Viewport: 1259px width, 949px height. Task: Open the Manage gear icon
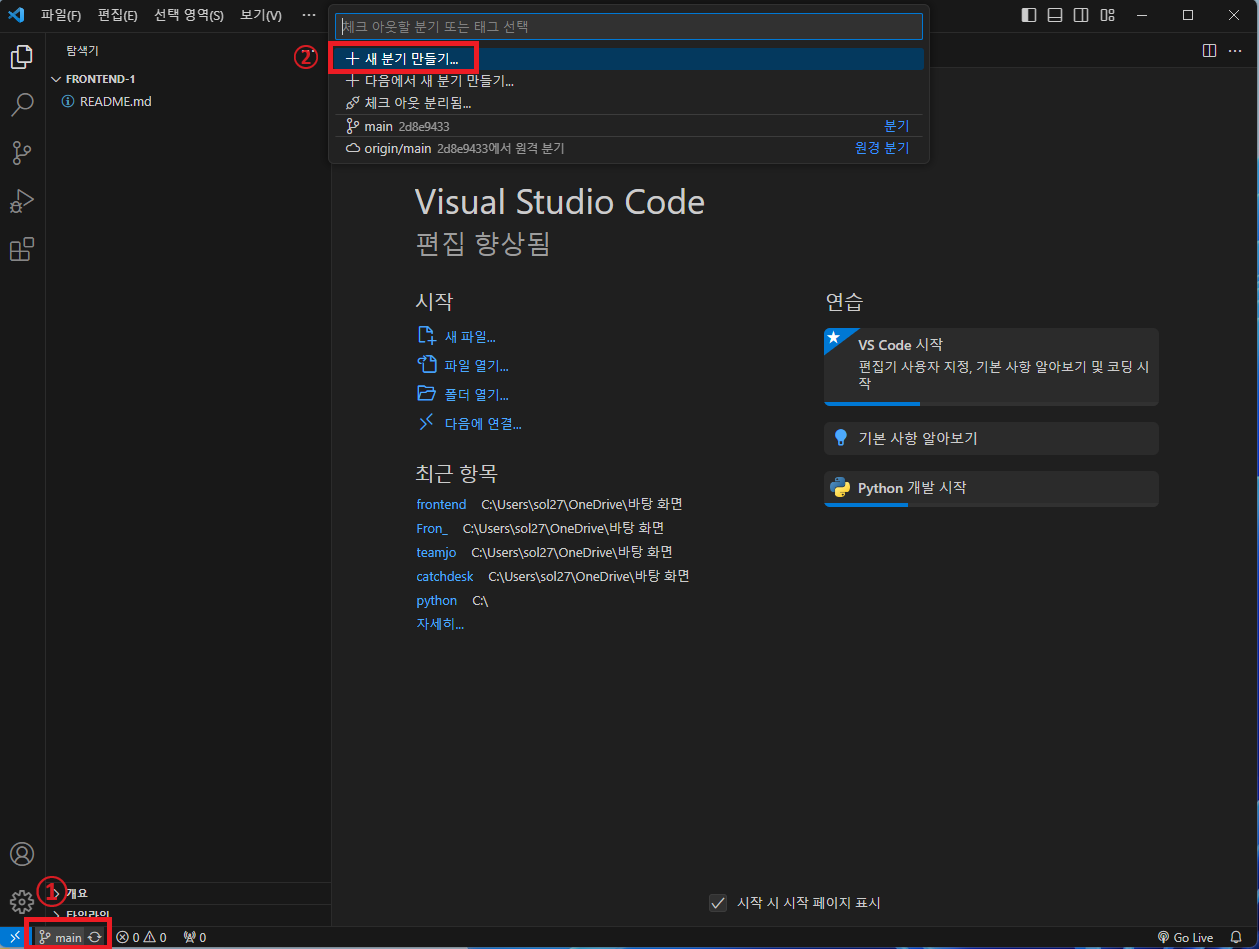click(21, 902)
